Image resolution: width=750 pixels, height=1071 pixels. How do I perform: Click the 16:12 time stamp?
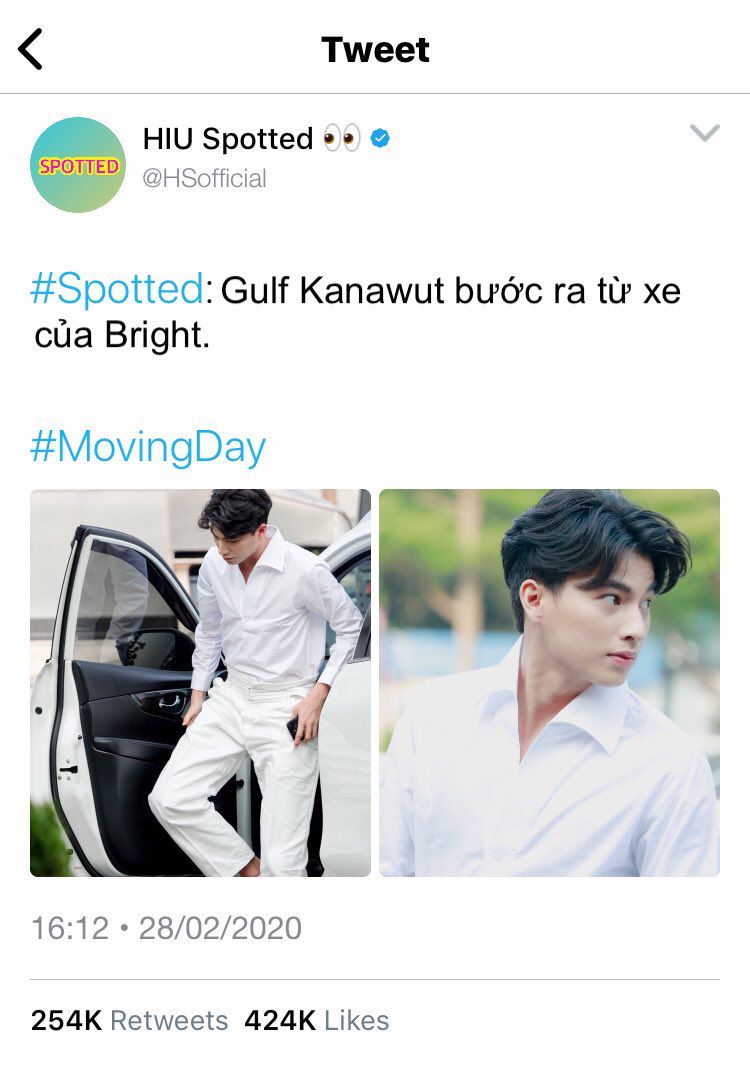tap(70, 928)
